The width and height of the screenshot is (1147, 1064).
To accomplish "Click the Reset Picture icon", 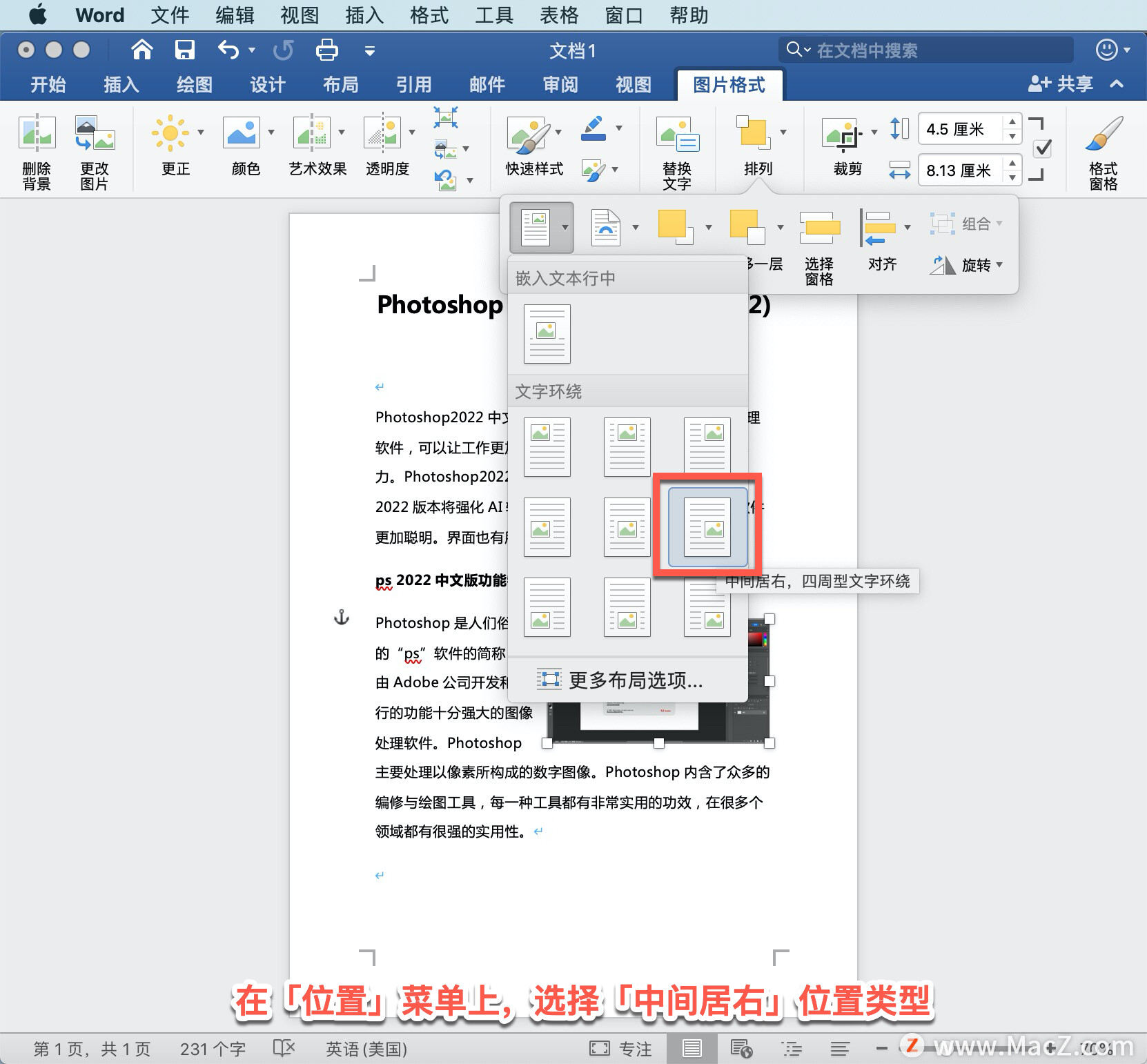I will [446, 180].
